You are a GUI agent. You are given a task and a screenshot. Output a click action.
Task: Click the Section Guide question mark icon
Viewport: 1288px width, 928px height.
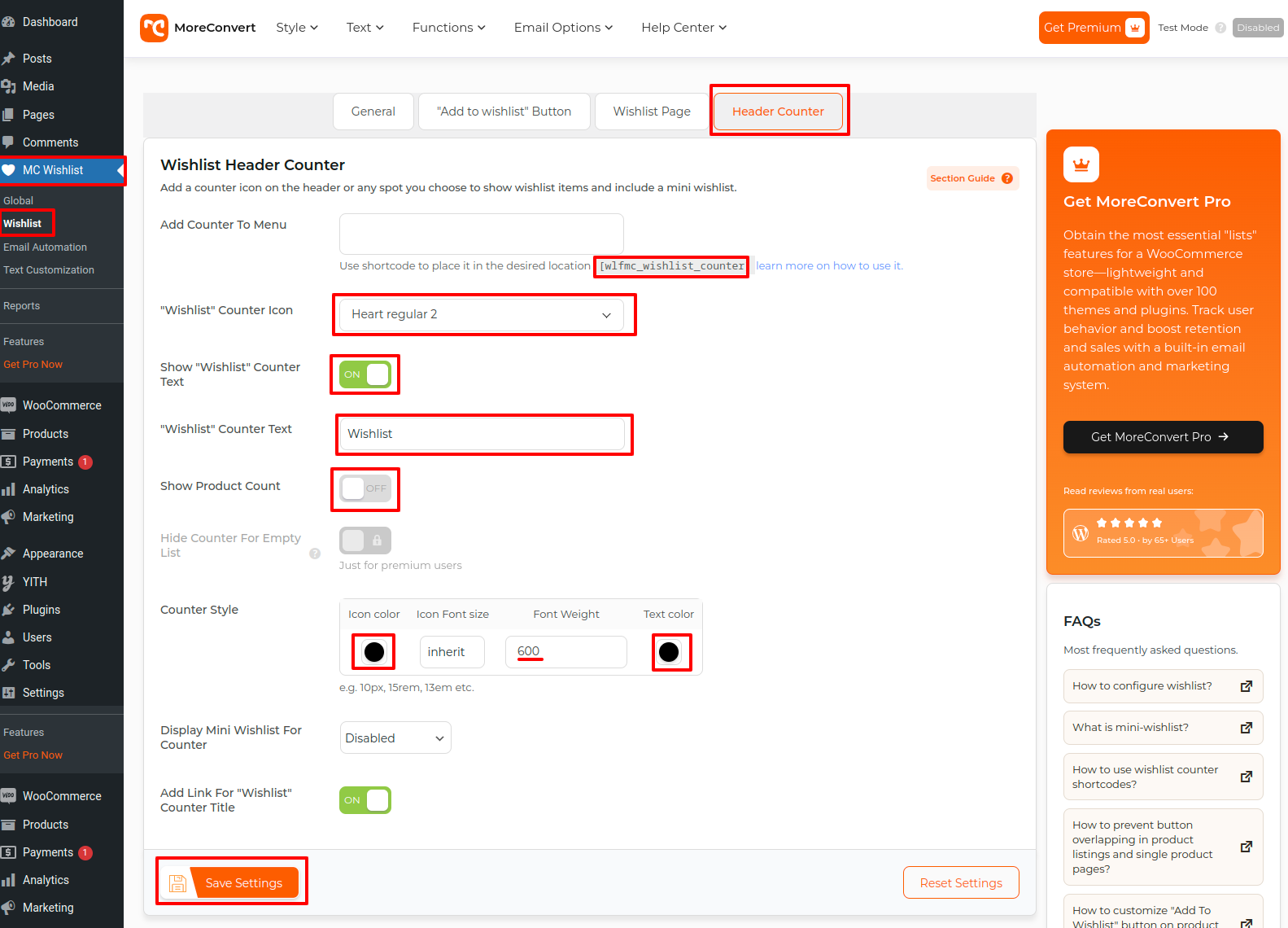click(x=1007, y=178)
